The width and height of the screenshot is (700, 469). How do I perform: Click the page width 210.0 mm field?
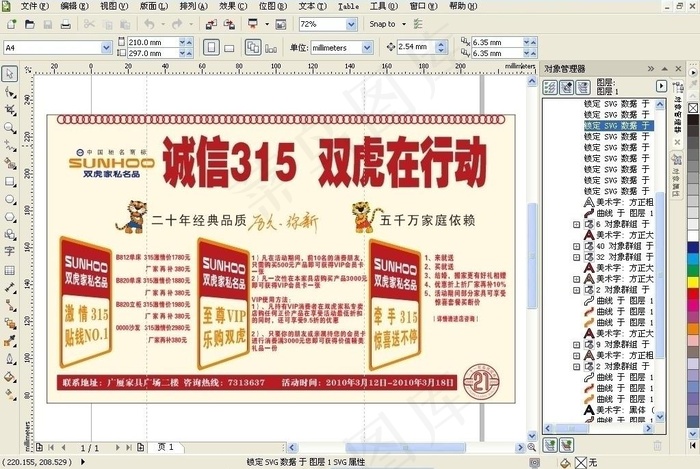(153, 42)
